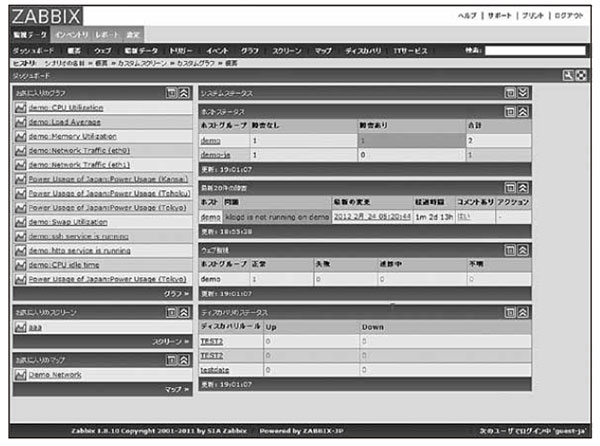Collapse the last 20 issues panel
600x446 pixels.
pyautogui.click(x=523, y=188)
